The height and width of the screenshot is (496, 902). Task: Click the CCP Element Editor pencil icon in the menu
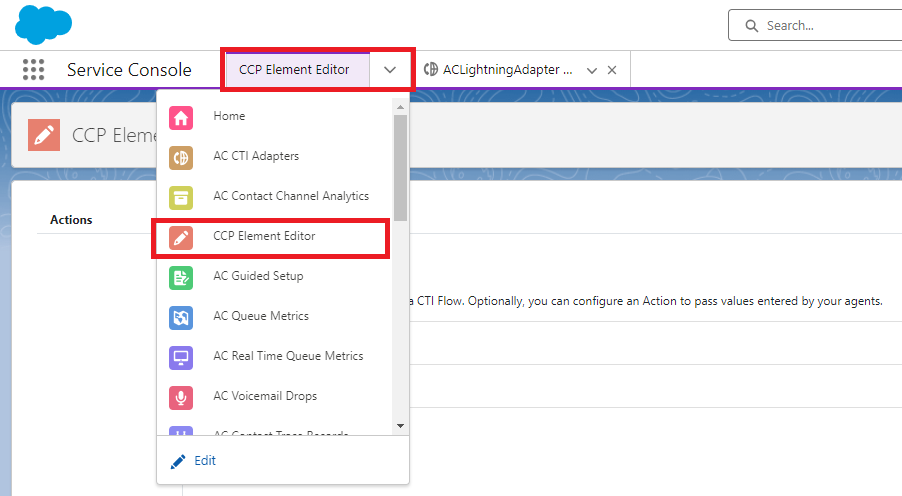click(x=181, y=238)
